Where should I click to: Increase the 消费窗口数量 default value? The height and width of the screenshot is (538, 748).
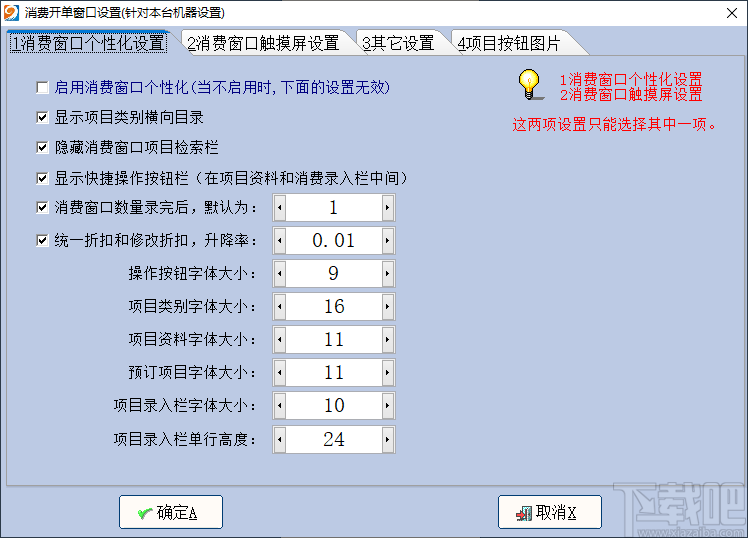(x=387, y=207)
